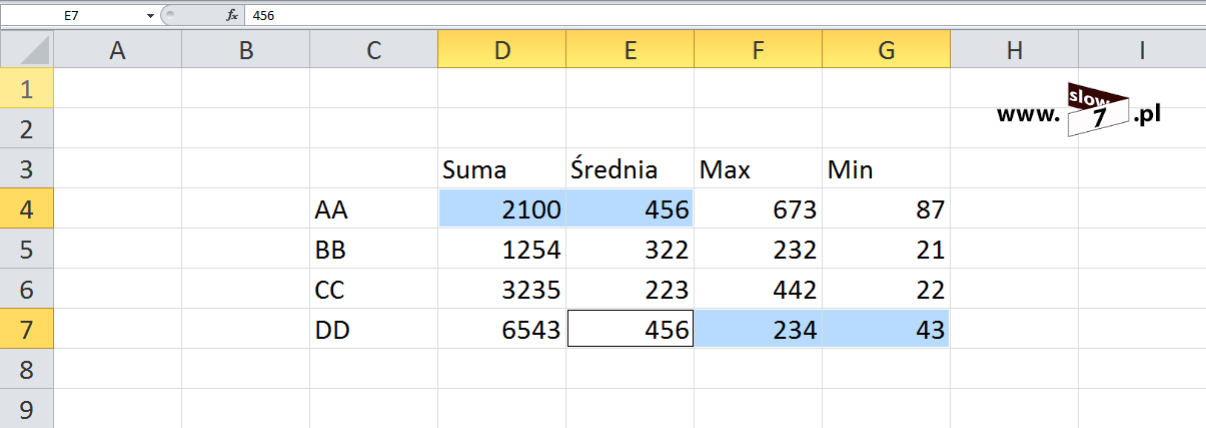Select row 9 header
Viewport: 1206px width, 428px height.
coord(27,409)
